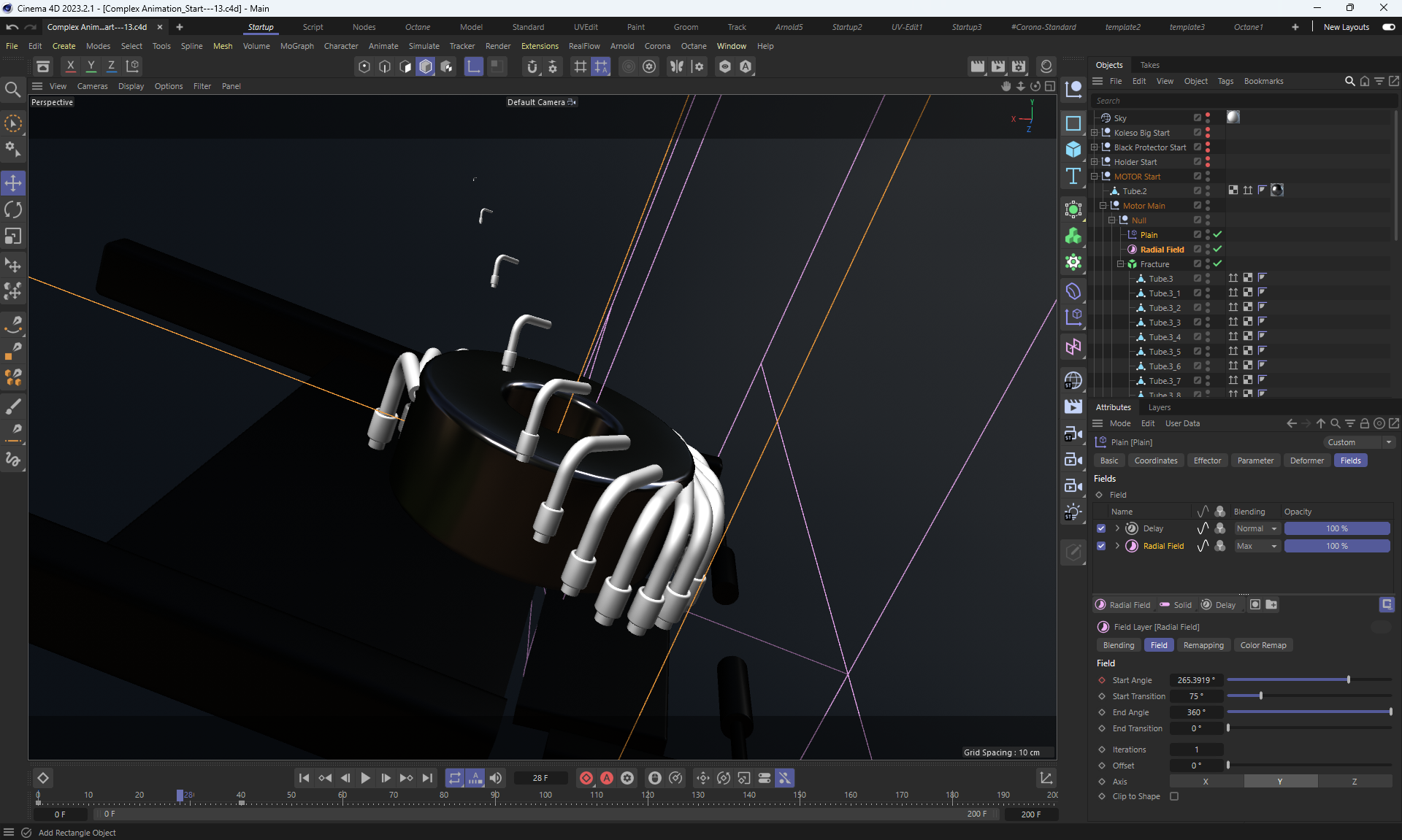Expand the Koleso Big Start object
The width and height of the screenshot is (1402, 840).
1094,133
